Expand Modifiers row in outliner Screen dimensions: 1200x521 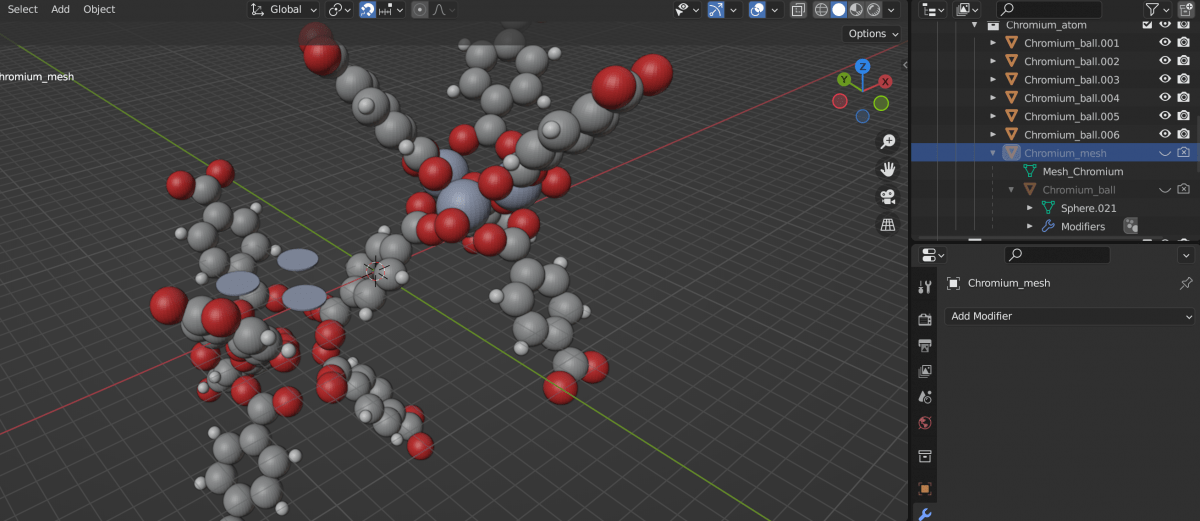coord(1029,226)
